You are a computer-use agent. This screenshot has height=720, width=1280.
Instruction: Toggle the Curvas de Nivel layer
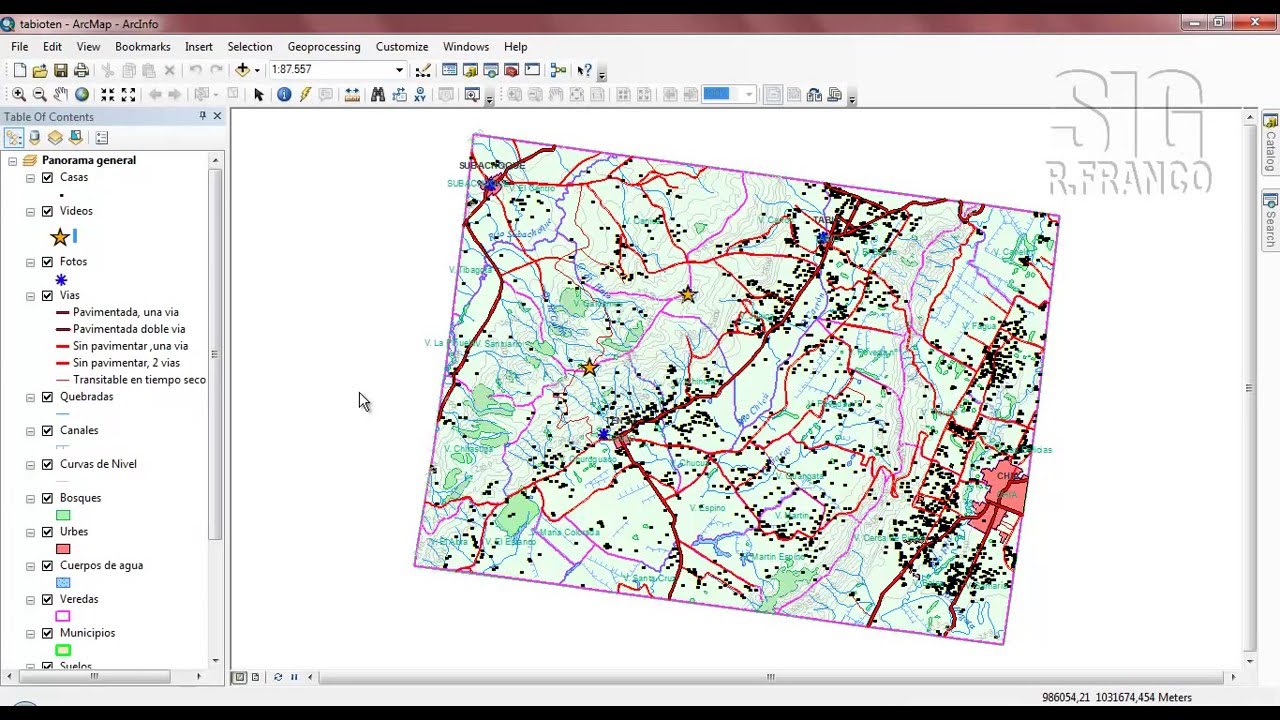(47, 464)
